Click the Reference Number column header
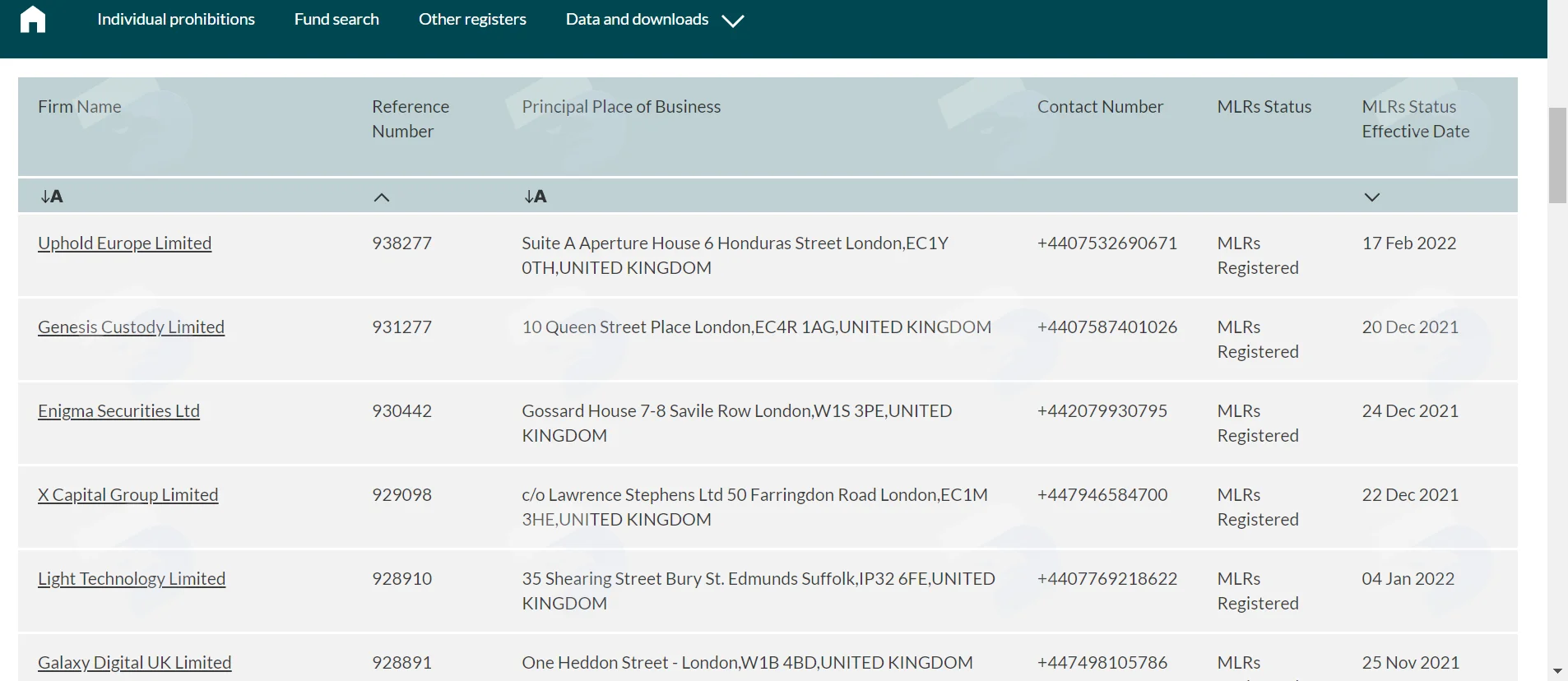This screenshot has height=681, width=1568. pyautogui.click(x=411, y=119)
